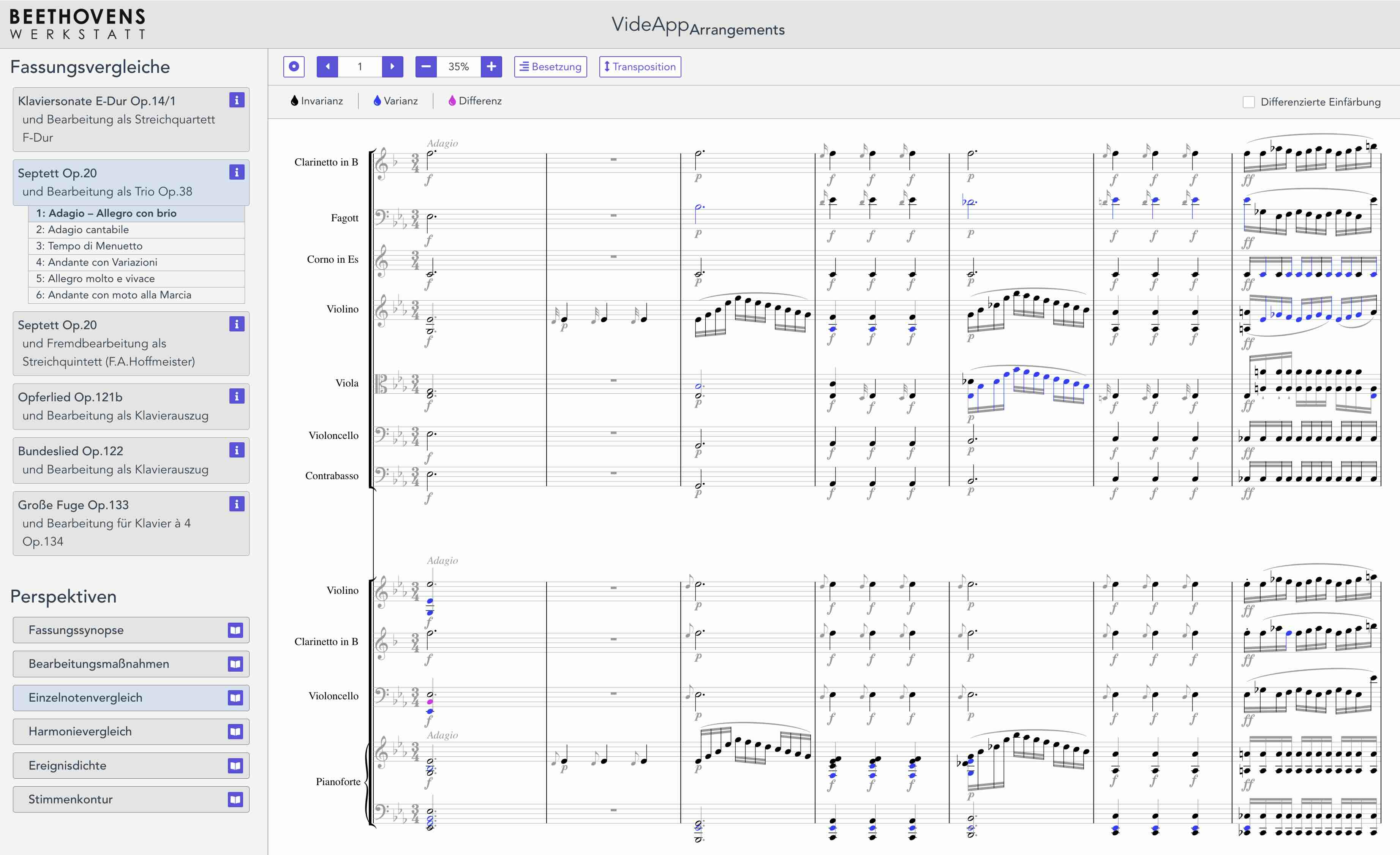Open the Einzelnotenvergleich book icon

(x=235, y=698)
